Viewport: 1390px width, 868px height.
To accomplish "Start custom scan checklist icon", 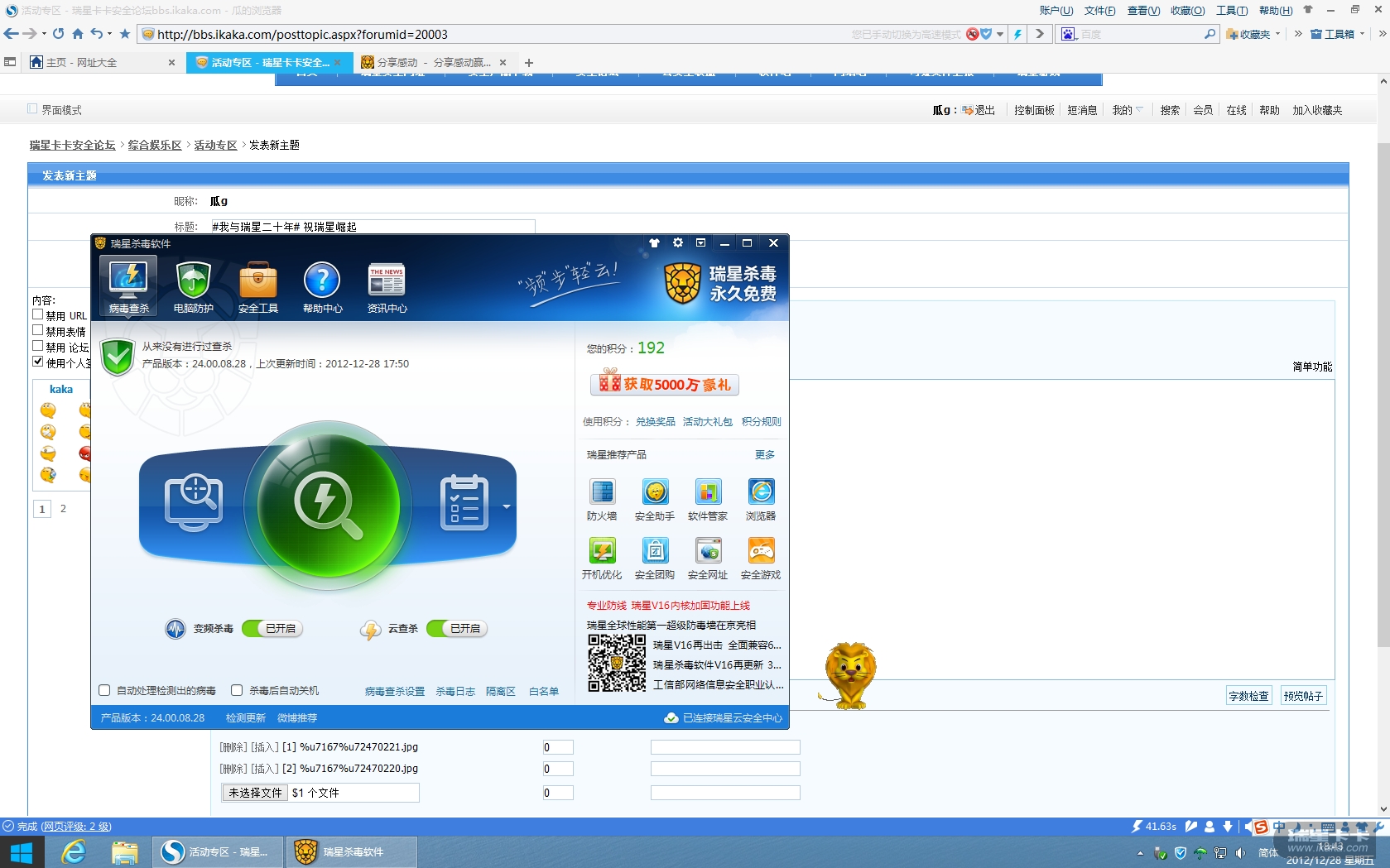I will 464,502.
